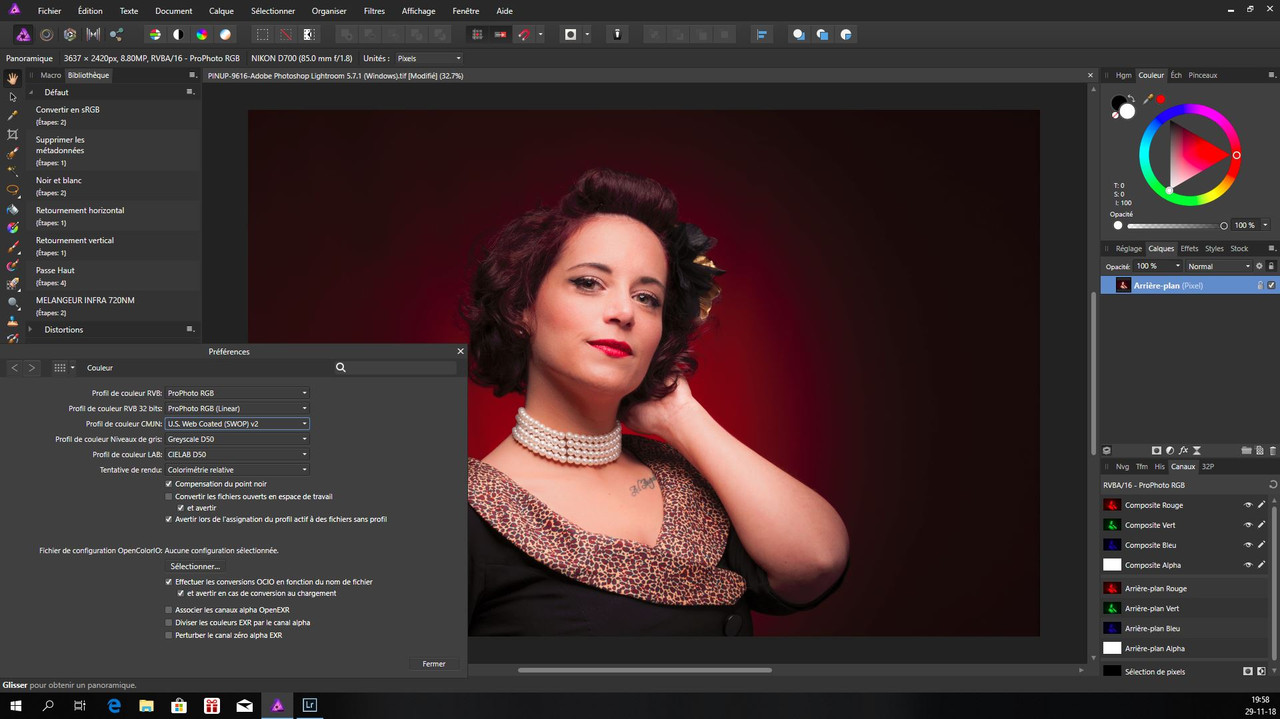
Task: Open the Filtres menu
Action: 374,11
